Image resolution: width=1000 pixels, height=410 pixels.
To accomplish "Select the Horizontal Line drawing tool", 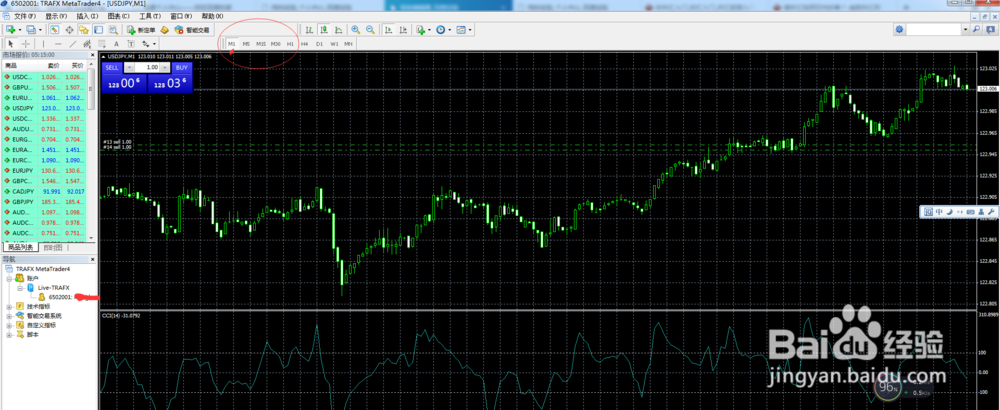I will click(58, 44).
